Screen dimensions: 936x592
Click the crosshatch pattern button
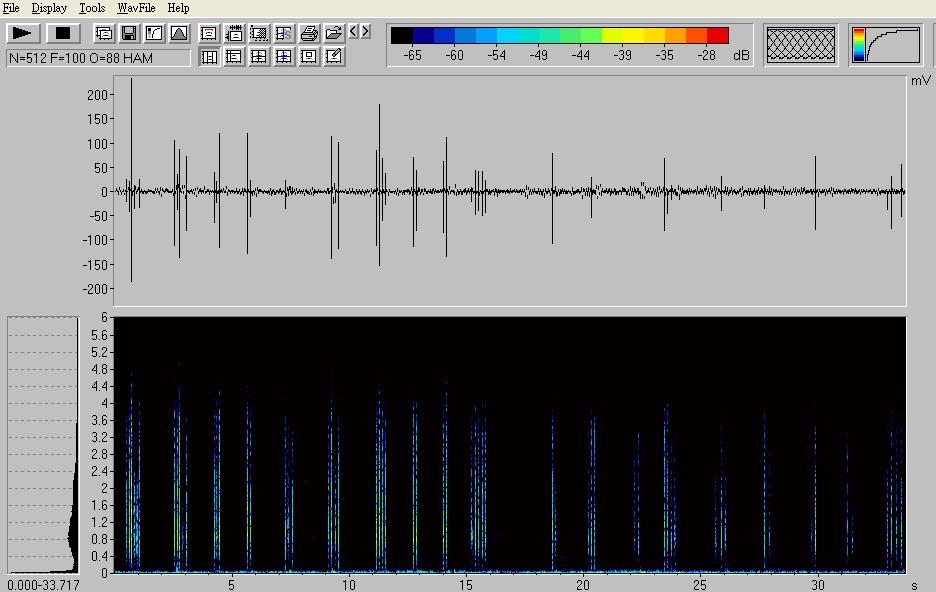tap(800, 44)
